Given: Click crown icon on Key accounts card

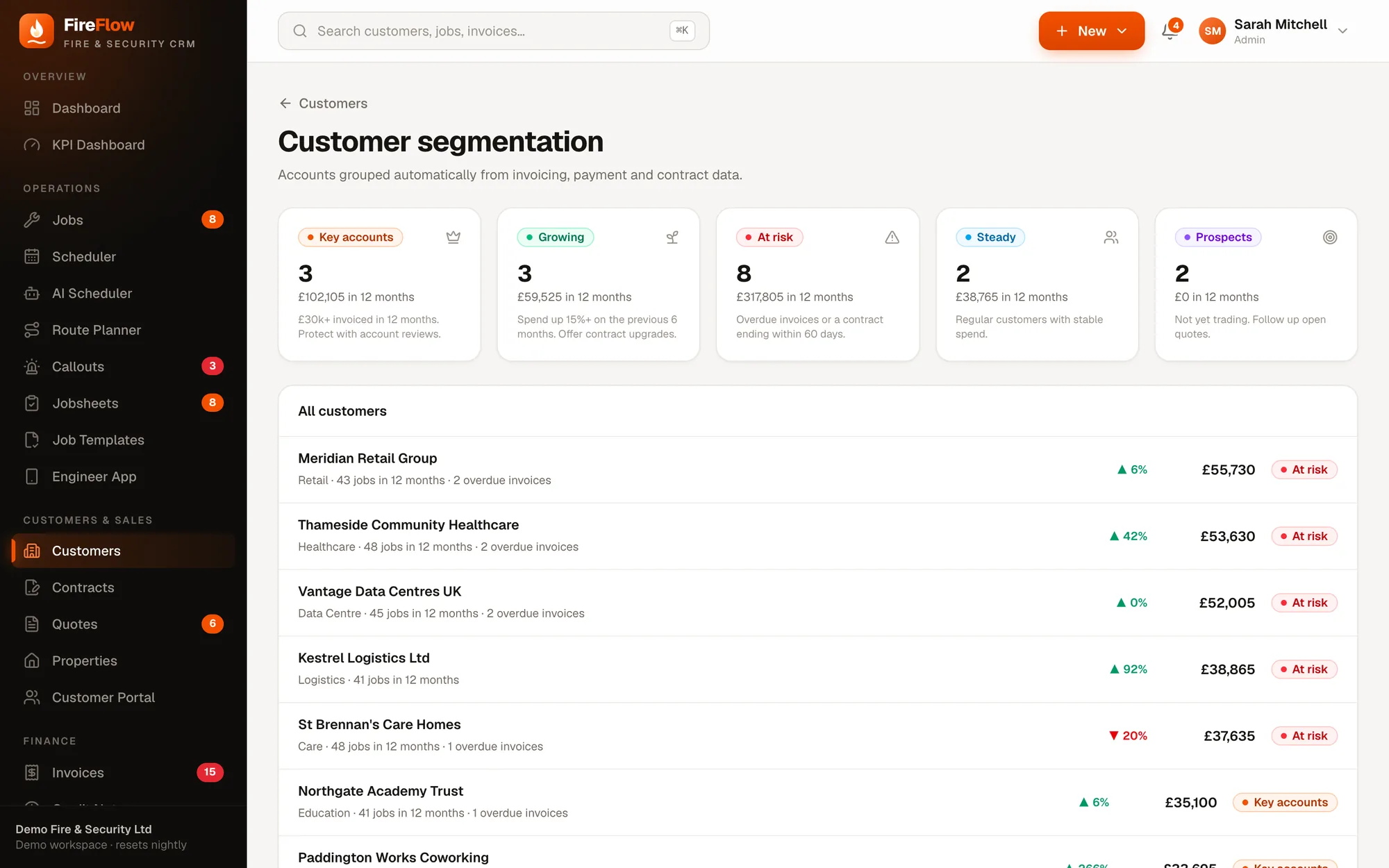Looking at the screenshot, I should pyautogui.click(x=454, y=237).
